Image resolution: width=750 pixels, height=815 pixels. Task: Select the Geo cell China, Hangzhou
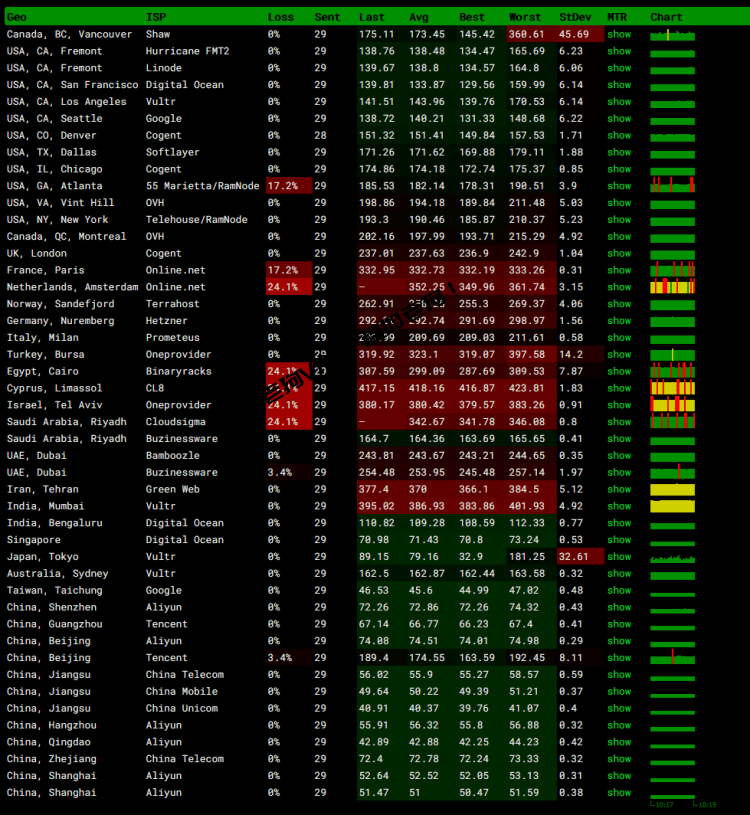coord(51,725)
